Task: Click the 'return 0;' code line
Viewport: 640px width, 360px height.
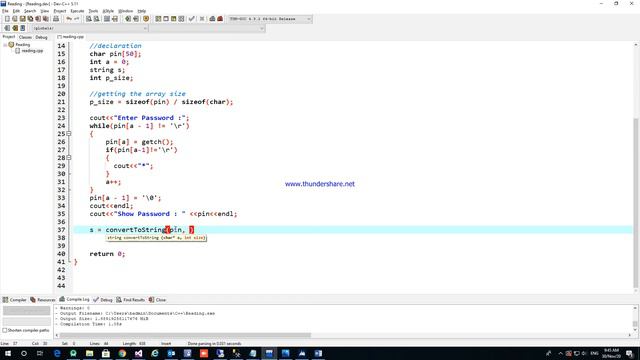Action: tap(107, 254)
